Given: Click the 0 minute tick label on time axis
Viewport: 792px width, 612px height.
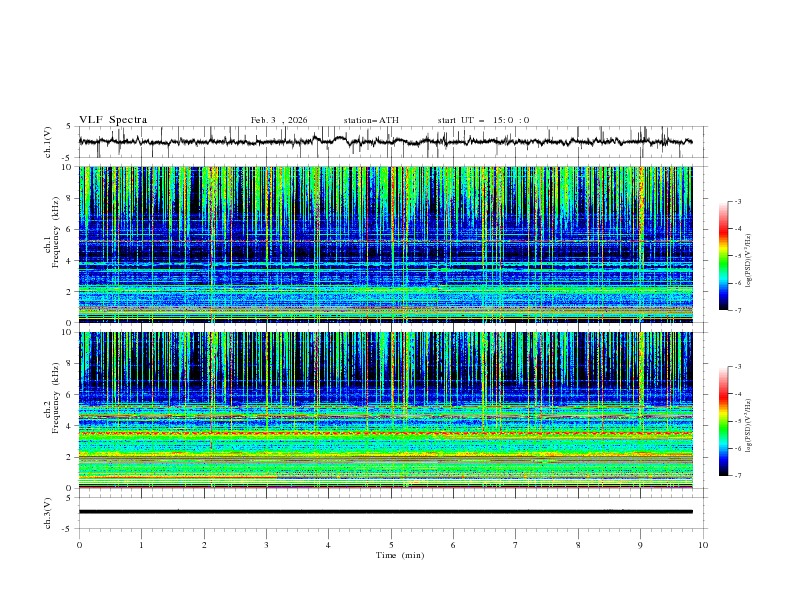Looking at the screenshot, I should coord(79,545).
